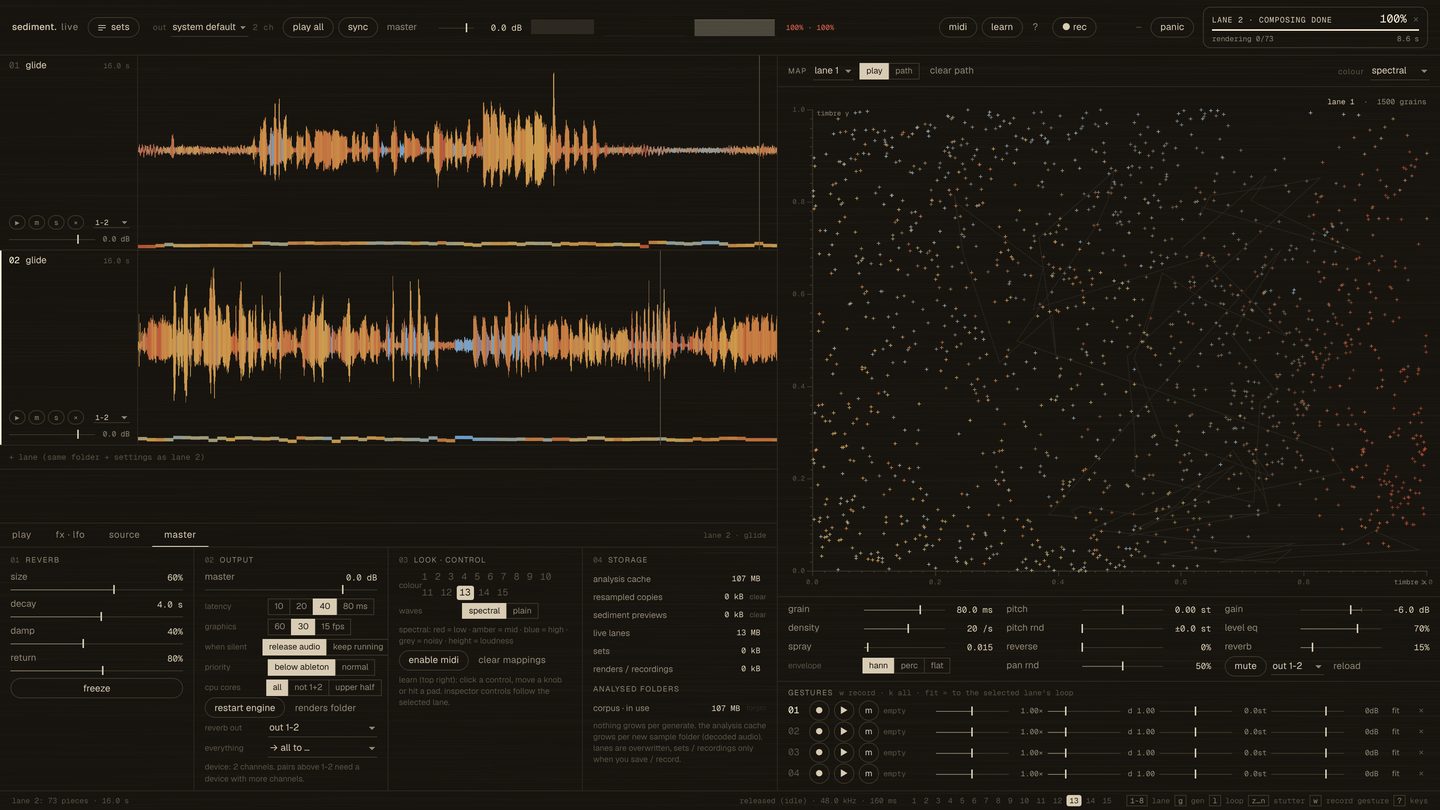The height and width of the screenshot is (810, 1440).
Task: Mute gesture 03 with its m icon
Action: tap(868, 752)
